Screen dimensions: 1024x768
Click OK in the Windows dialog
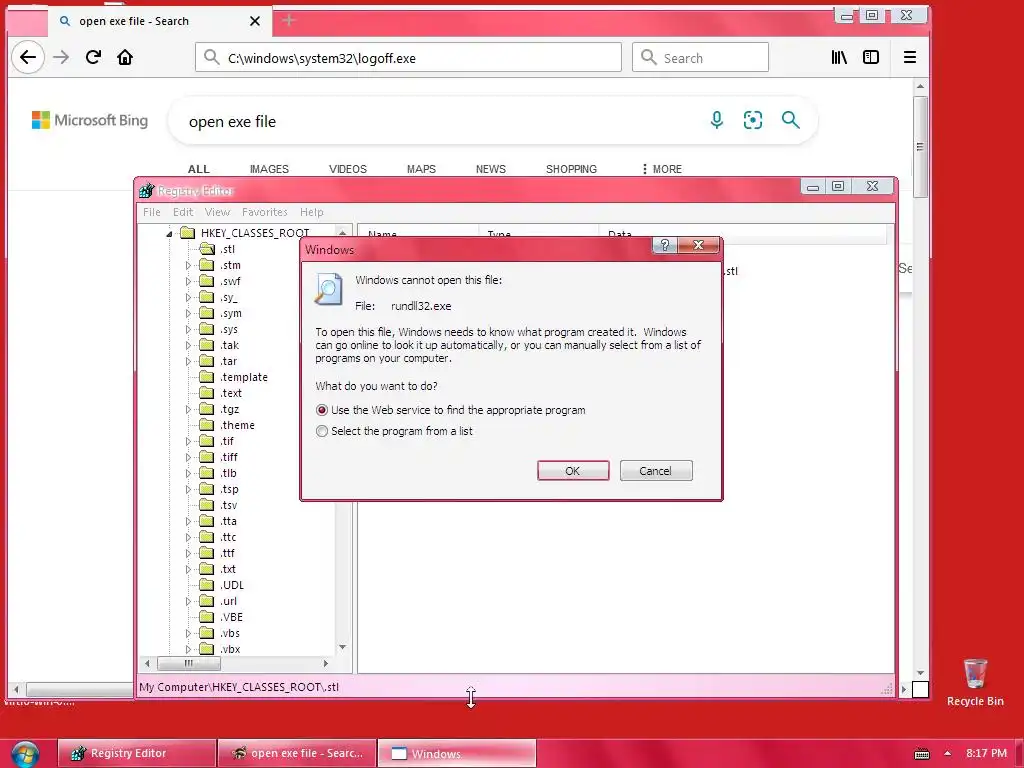click(573, 471)
